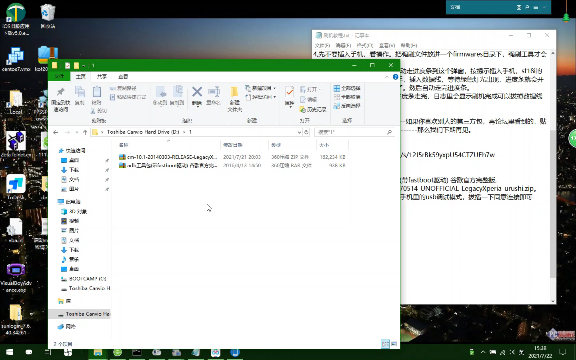Screen dimensions: 576x360
Task: Go up one folder level with Up arrow
Action: click(x=85, y=132)
